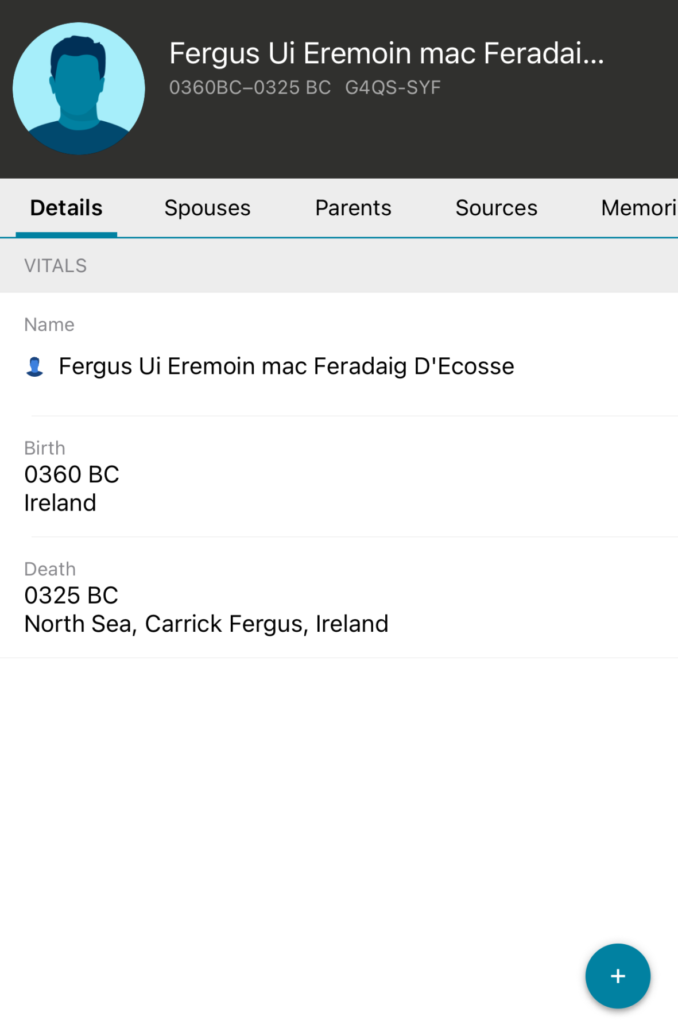Click the Name field label
The image size is (678, 1024).
49,325
